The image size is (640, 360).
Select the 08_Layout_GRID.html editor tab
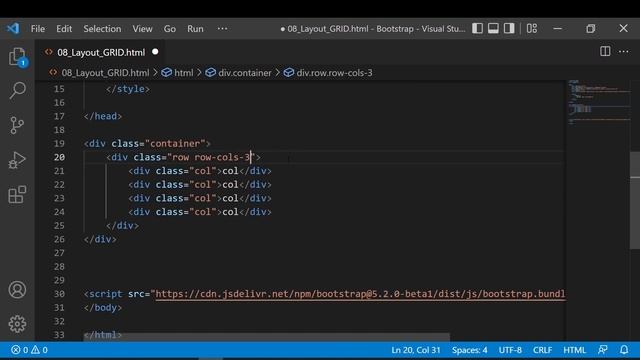click(101, 52)
